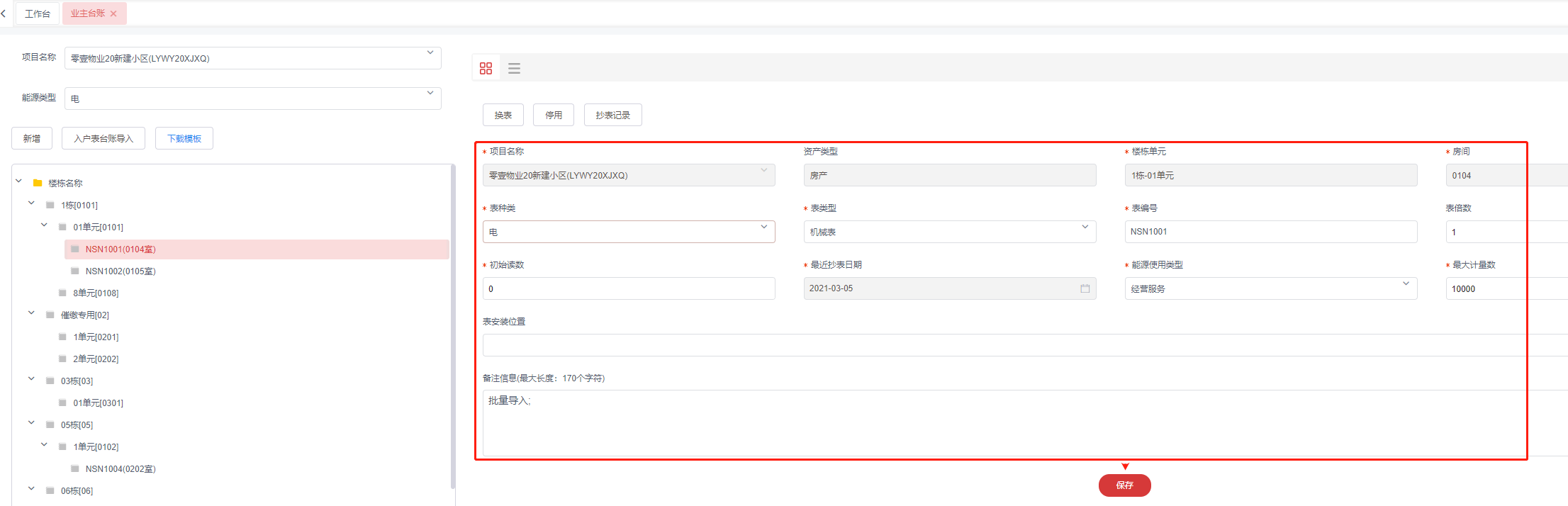Open the 表类型 机械表 dropdown
The height and width of the screenshot is (506, 1568).
coord(950,232)
